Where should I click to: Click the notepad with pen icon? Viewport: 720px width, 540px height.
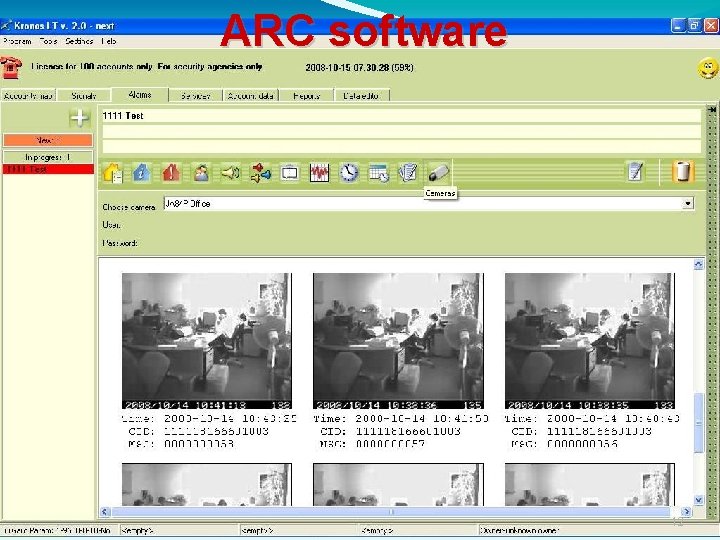point(636,172)
